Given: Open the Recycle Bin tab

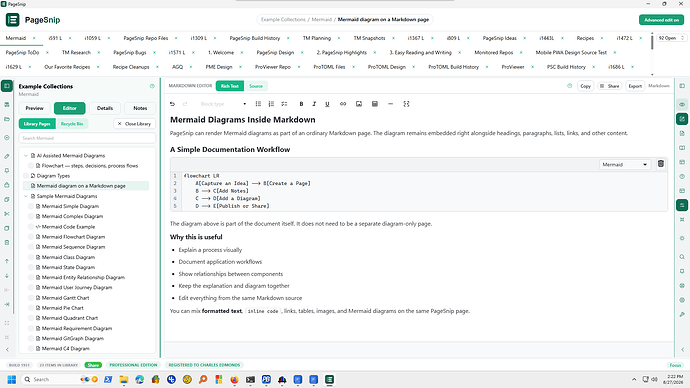Looking at the screenshot, I should pos(72,124).
